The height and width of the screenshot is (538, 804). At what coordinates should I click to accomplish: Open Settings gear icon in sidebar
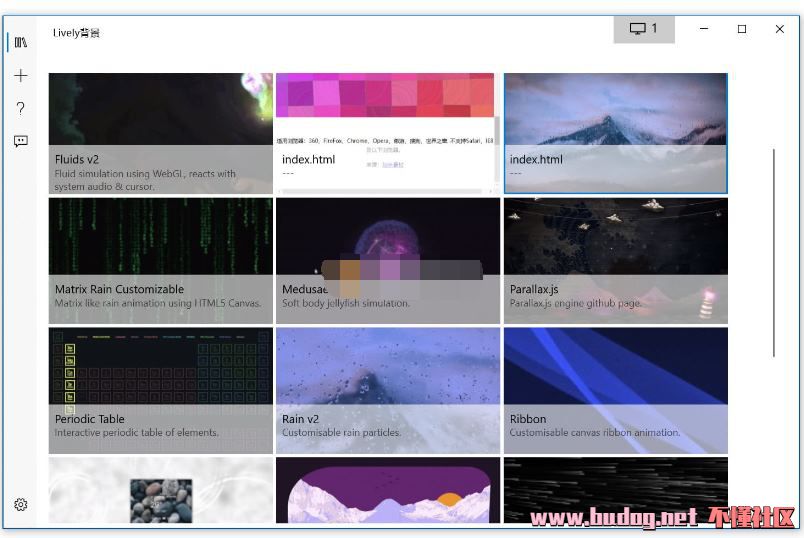pyautogui.click(x=20, y=505)
